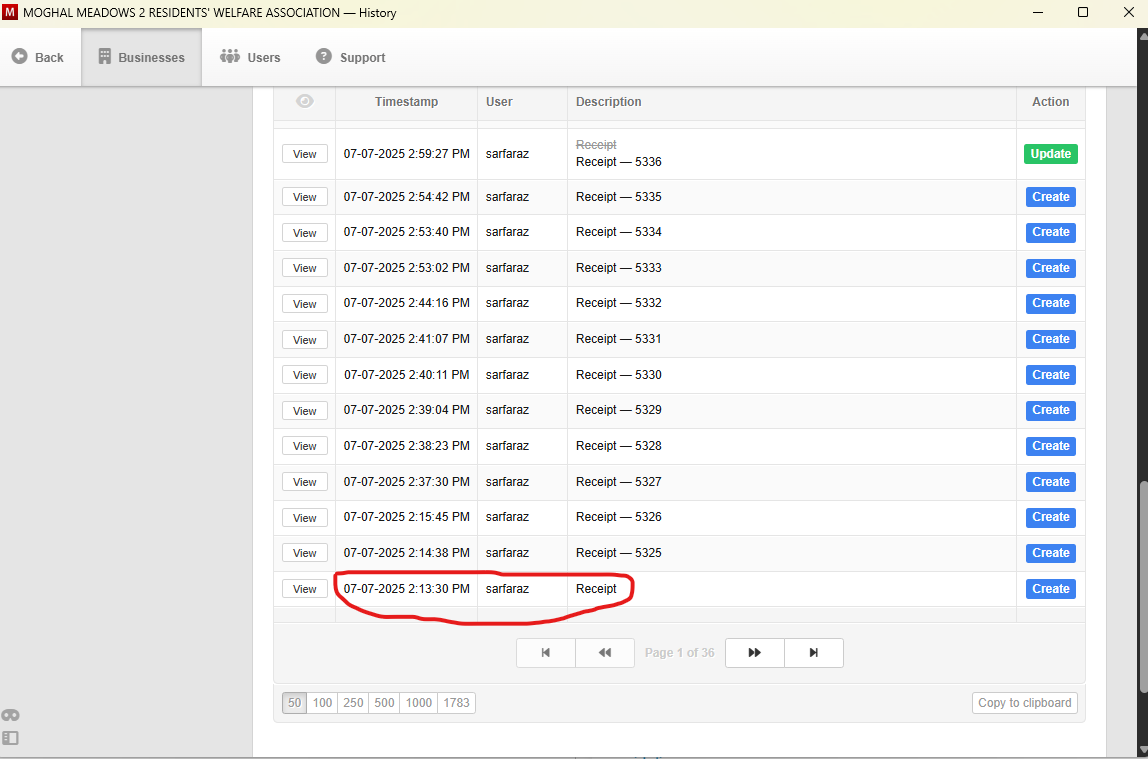1148x759 pixels.
Task: Click the Manager app logo in title bar
Action: click(x=10, y=12)
